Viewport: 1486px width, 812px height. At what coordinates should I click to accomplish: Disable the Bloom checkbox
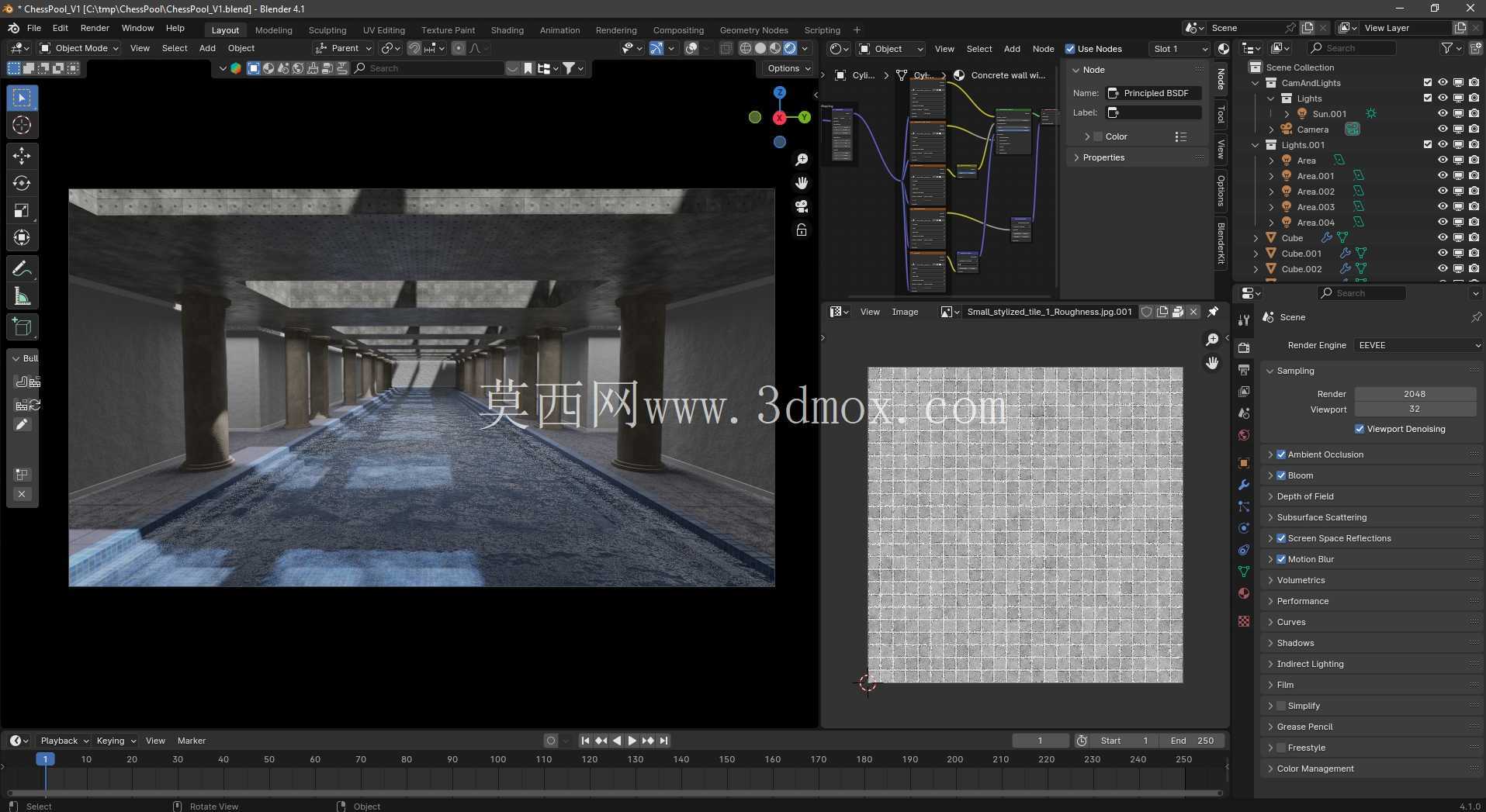tap(1281, 475)
